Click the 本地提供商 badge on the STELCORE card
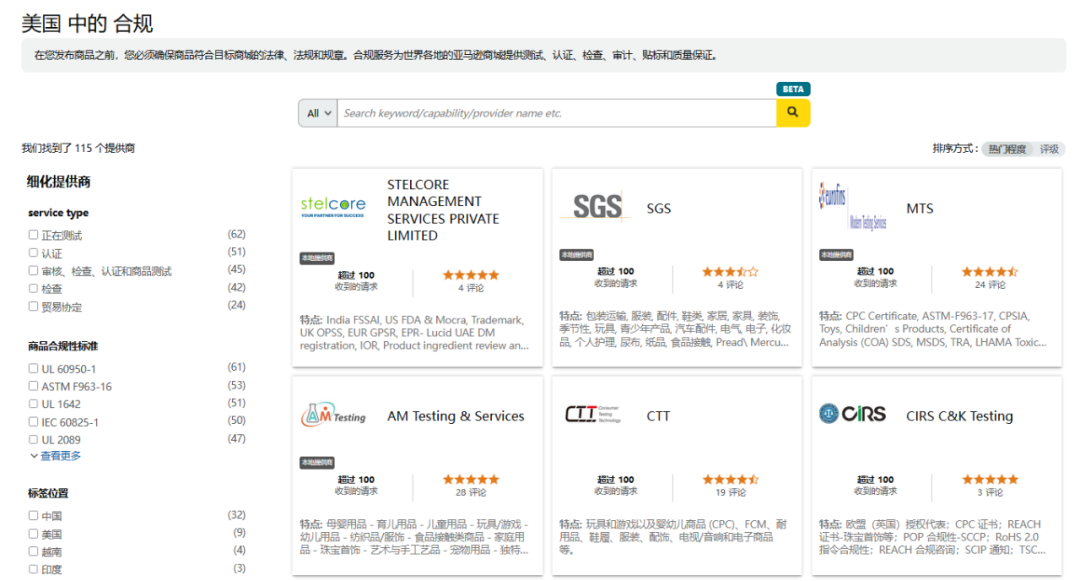 317,258
